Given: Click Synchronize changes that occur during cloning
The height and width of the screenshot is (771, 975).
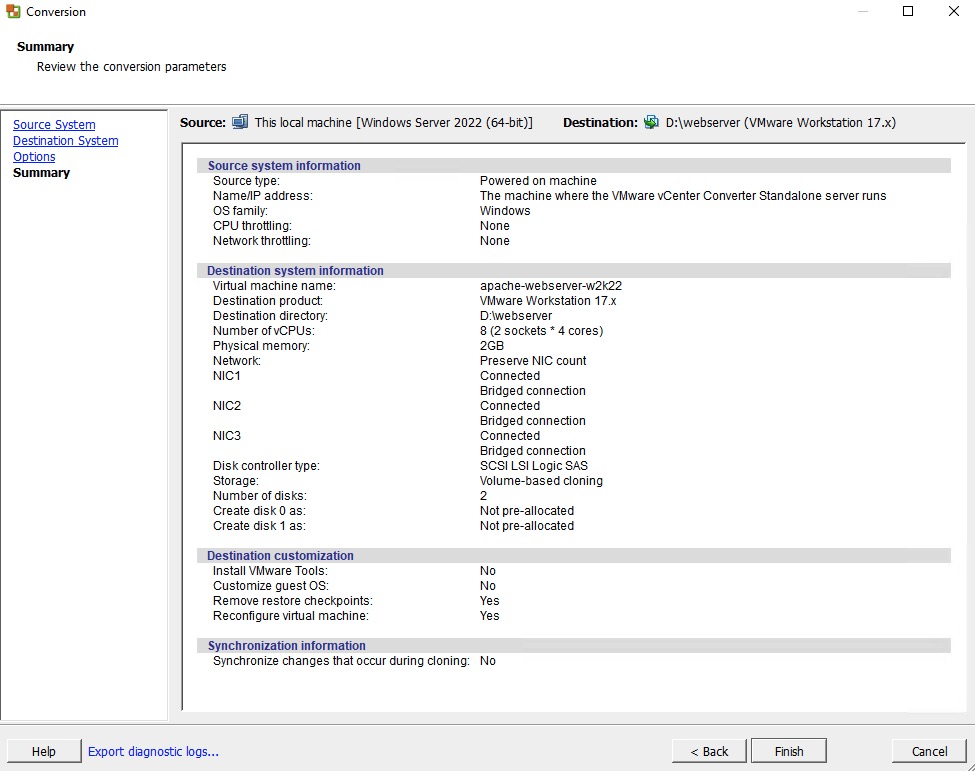Looking at the screenshot, I should pos(341,660).
